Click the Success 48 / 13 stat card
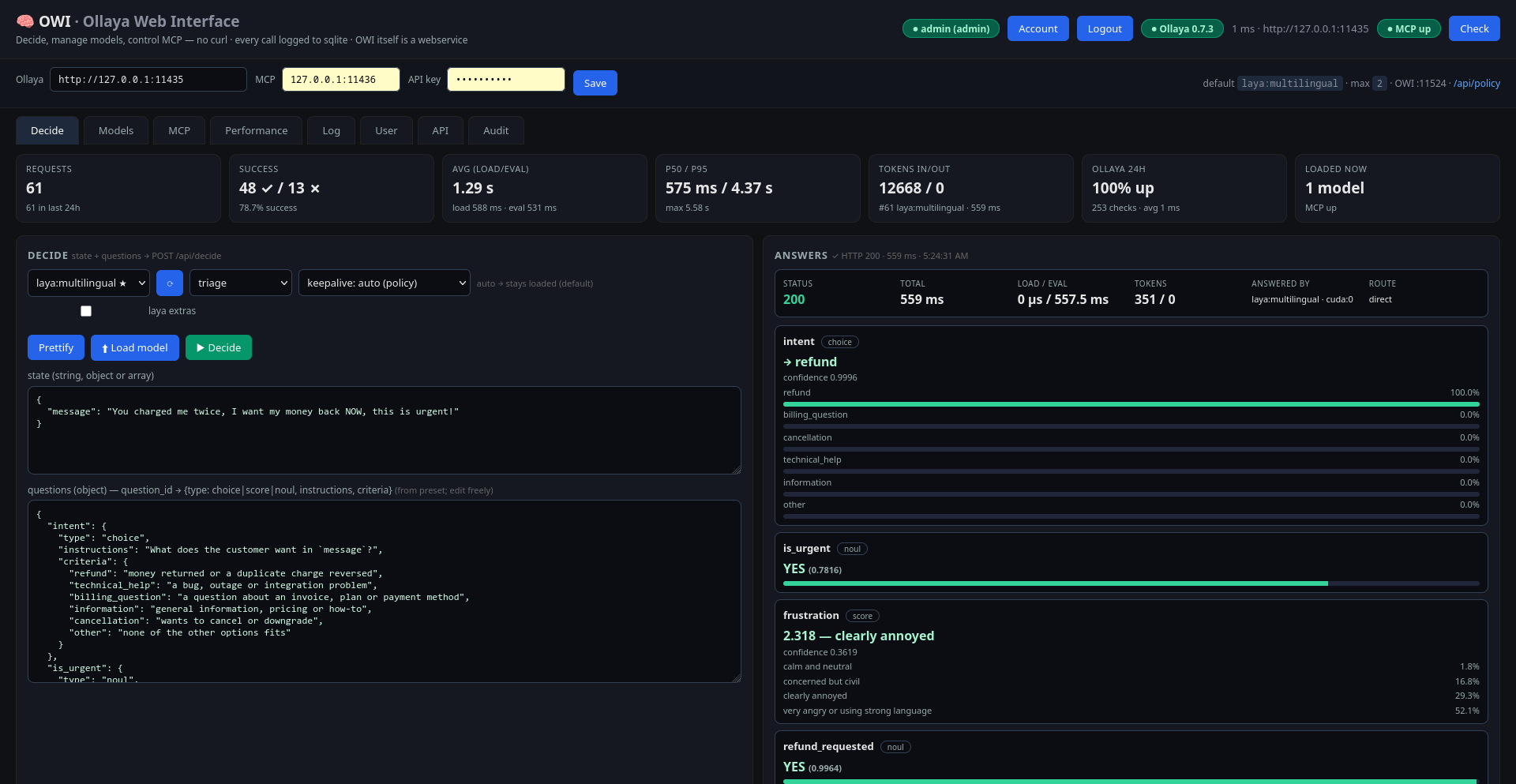Viewport: 1516px width, 784px height. click(x=332, y=188)
